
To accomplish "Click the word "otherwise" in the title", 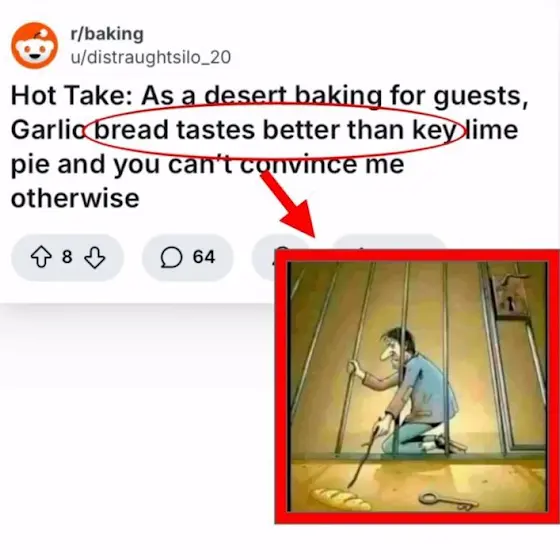I will 75,199.
